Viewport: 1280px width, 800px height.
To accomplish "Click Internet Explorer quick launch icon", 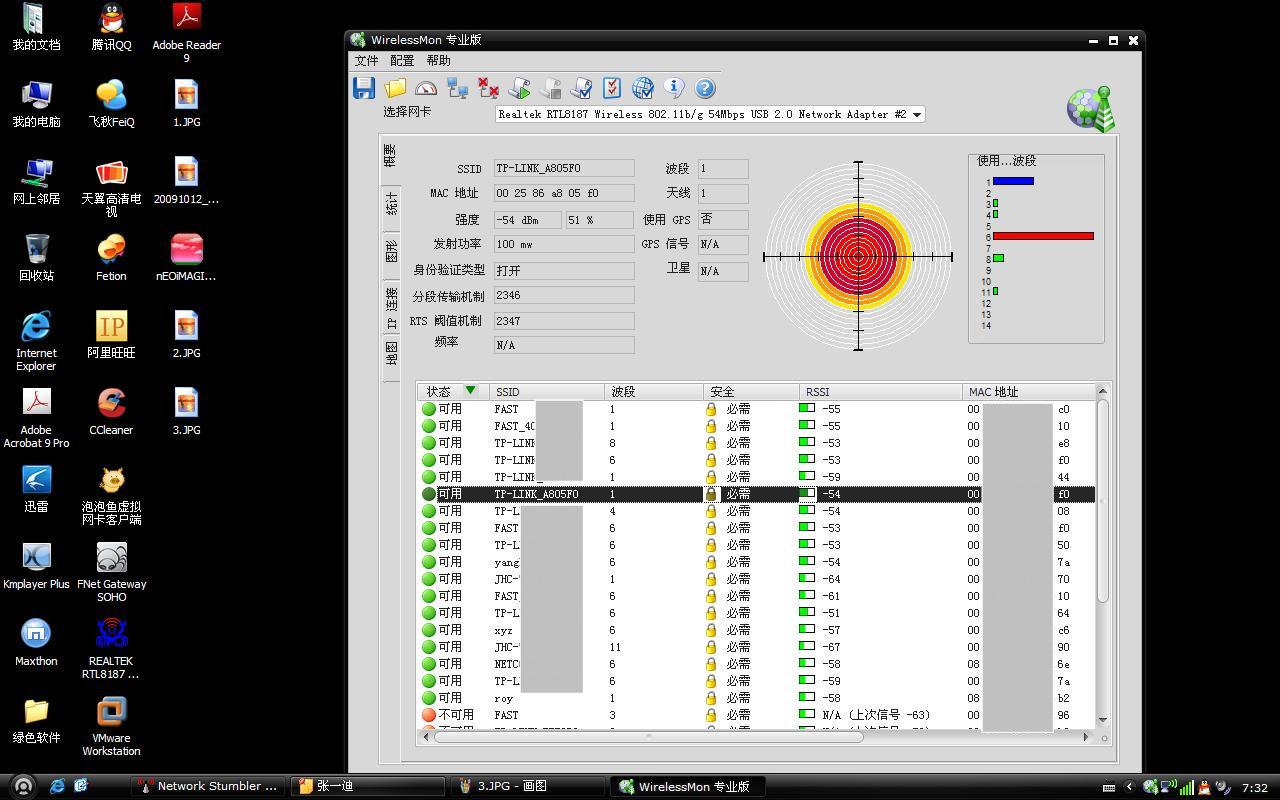I will [x=57, y=786].
